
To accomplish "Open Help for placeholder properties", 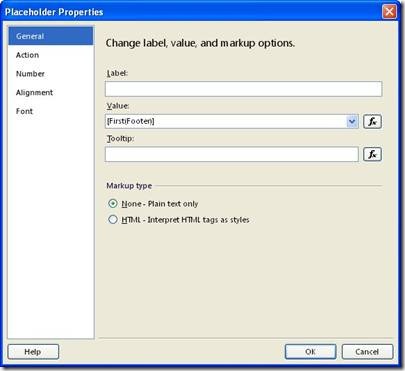I will pos(33,352).
